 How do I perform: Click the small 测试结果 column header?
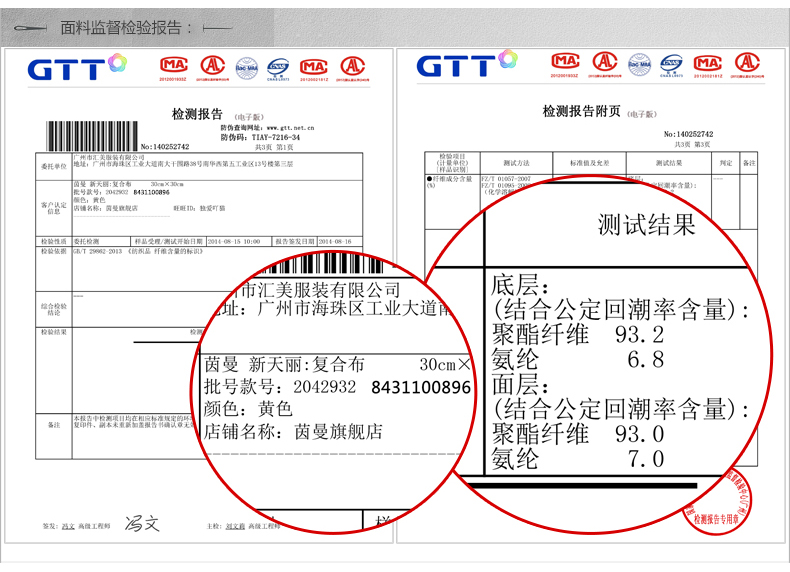tap(669, 163)
